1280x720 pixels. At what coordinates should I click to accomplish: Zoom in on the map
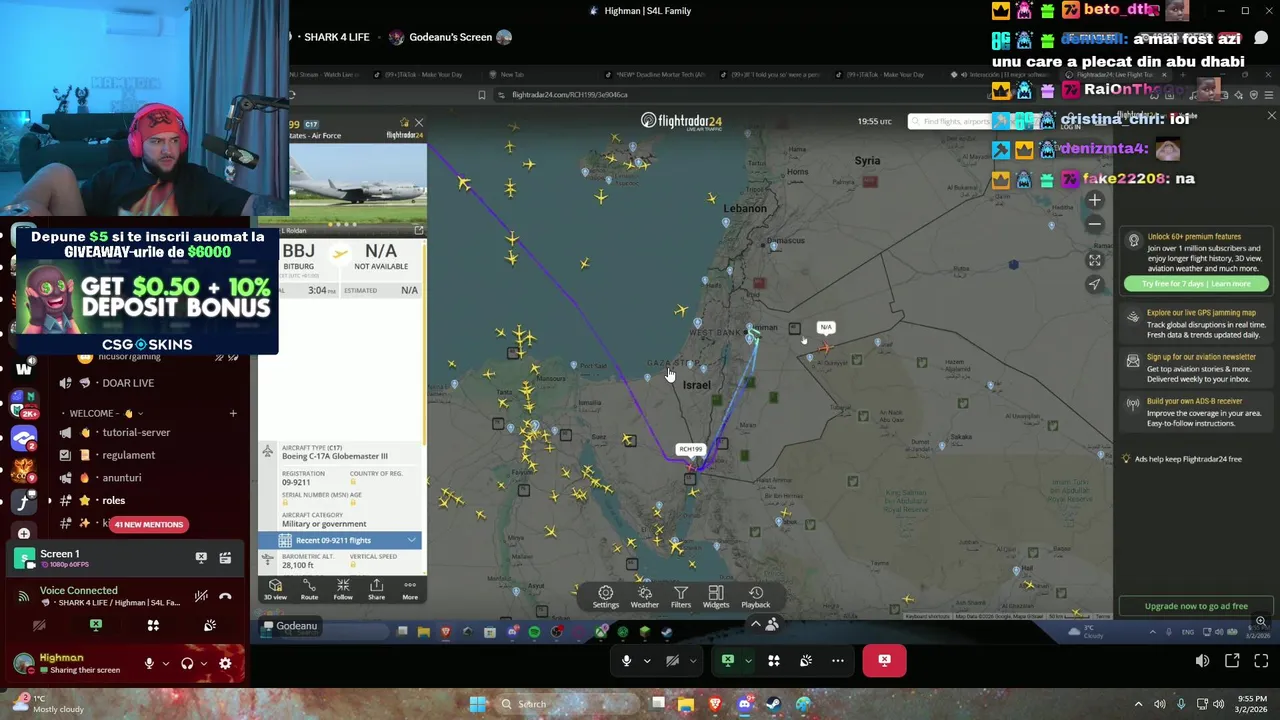tap(1095, 200)
